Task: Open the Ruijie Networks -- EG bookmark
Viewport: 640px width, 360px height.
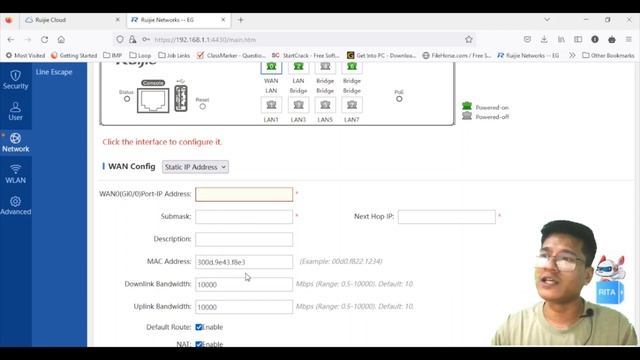Action: (x=528, y=55)
